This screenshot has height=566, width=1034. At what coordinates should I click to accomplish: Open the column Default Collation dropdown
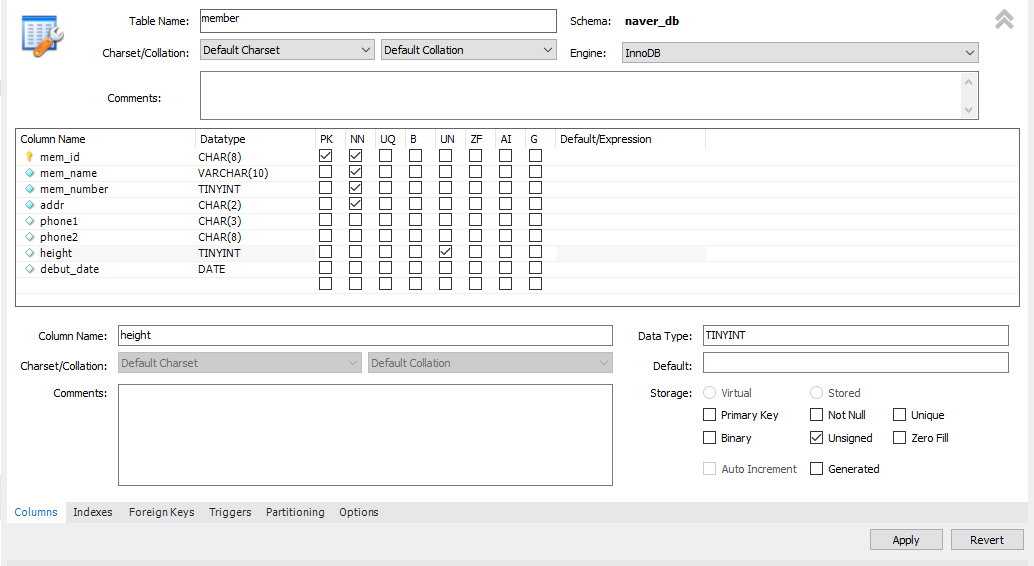pyautogui.click(x=490, y=363)
